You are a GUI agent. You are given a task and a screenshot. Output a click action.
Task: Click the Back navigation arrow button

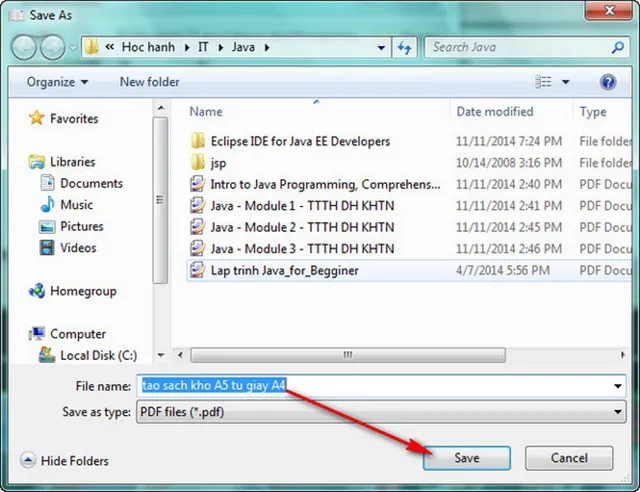(24, 47)
